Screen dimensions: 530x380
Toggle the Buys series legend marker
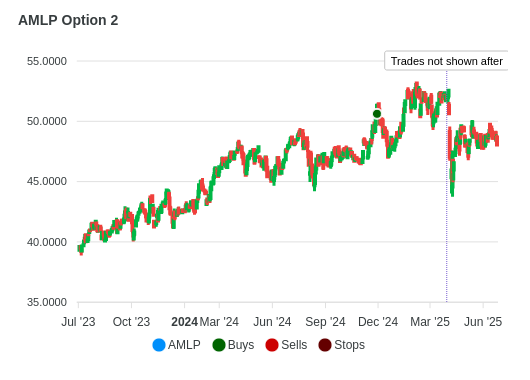[219, 345]
